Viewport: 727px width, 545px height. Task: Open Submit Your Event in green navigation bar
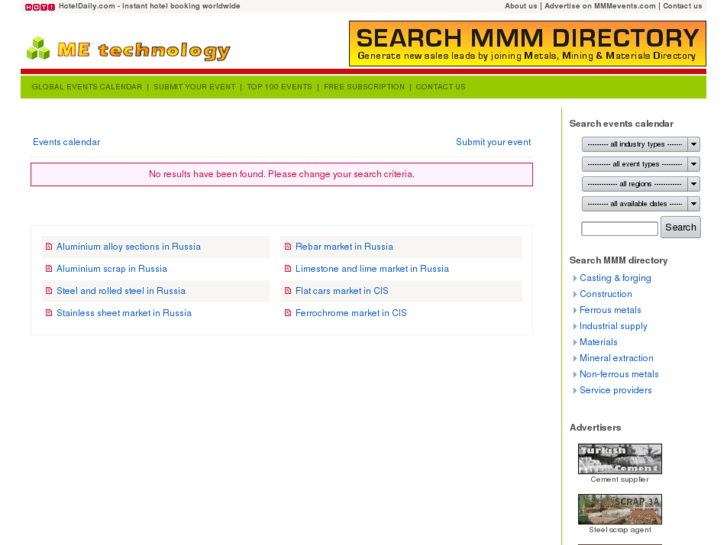coord(194,87)
